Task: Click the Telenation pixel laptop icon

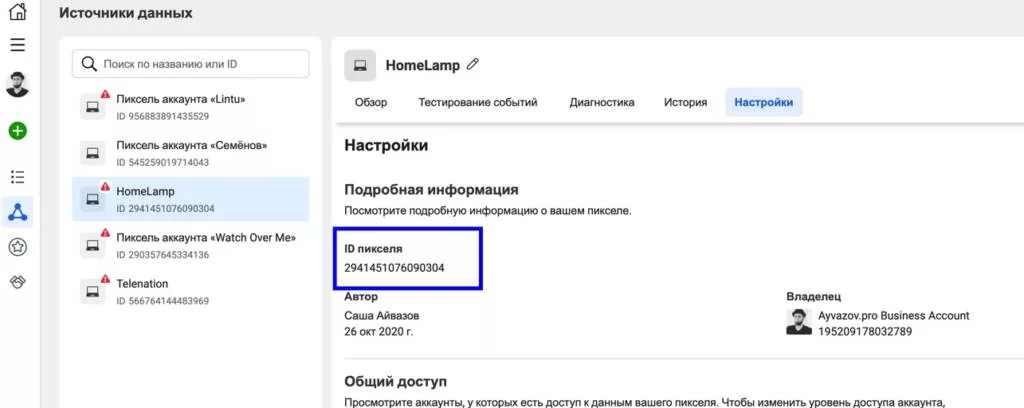Action: 93,291
